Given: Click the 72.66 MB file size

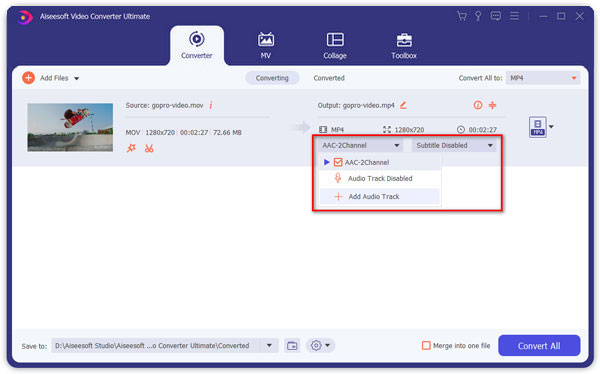Looking at the screenshot, I should (x=227, y=132).
